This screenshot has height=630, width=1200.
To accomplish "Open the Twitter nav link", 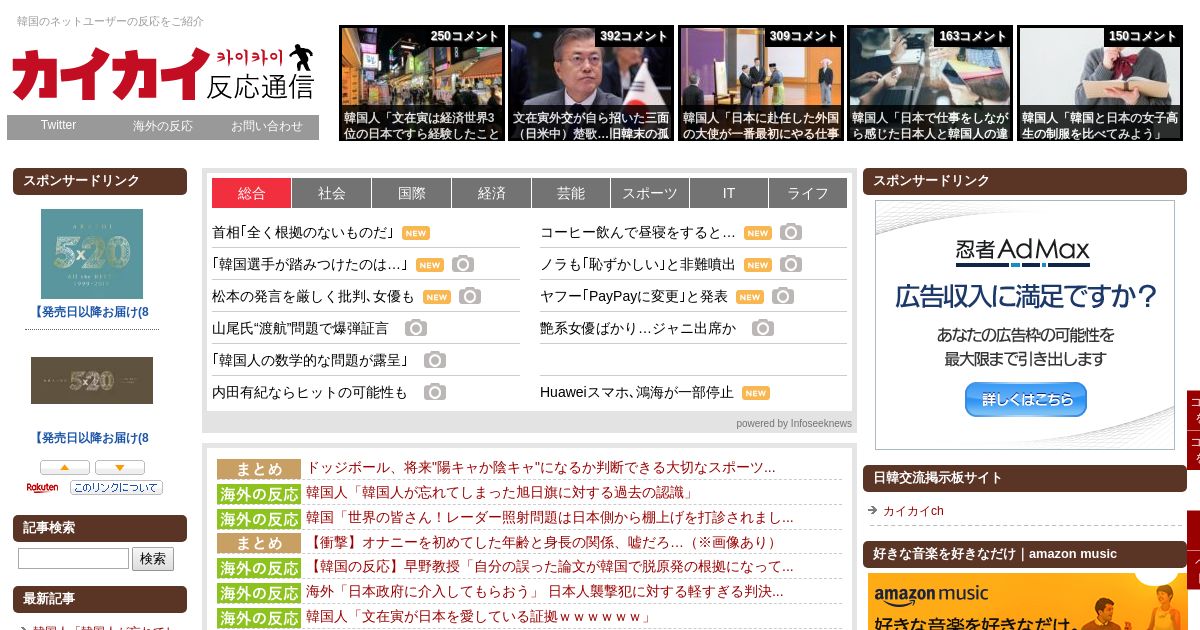I will [58, 126].
